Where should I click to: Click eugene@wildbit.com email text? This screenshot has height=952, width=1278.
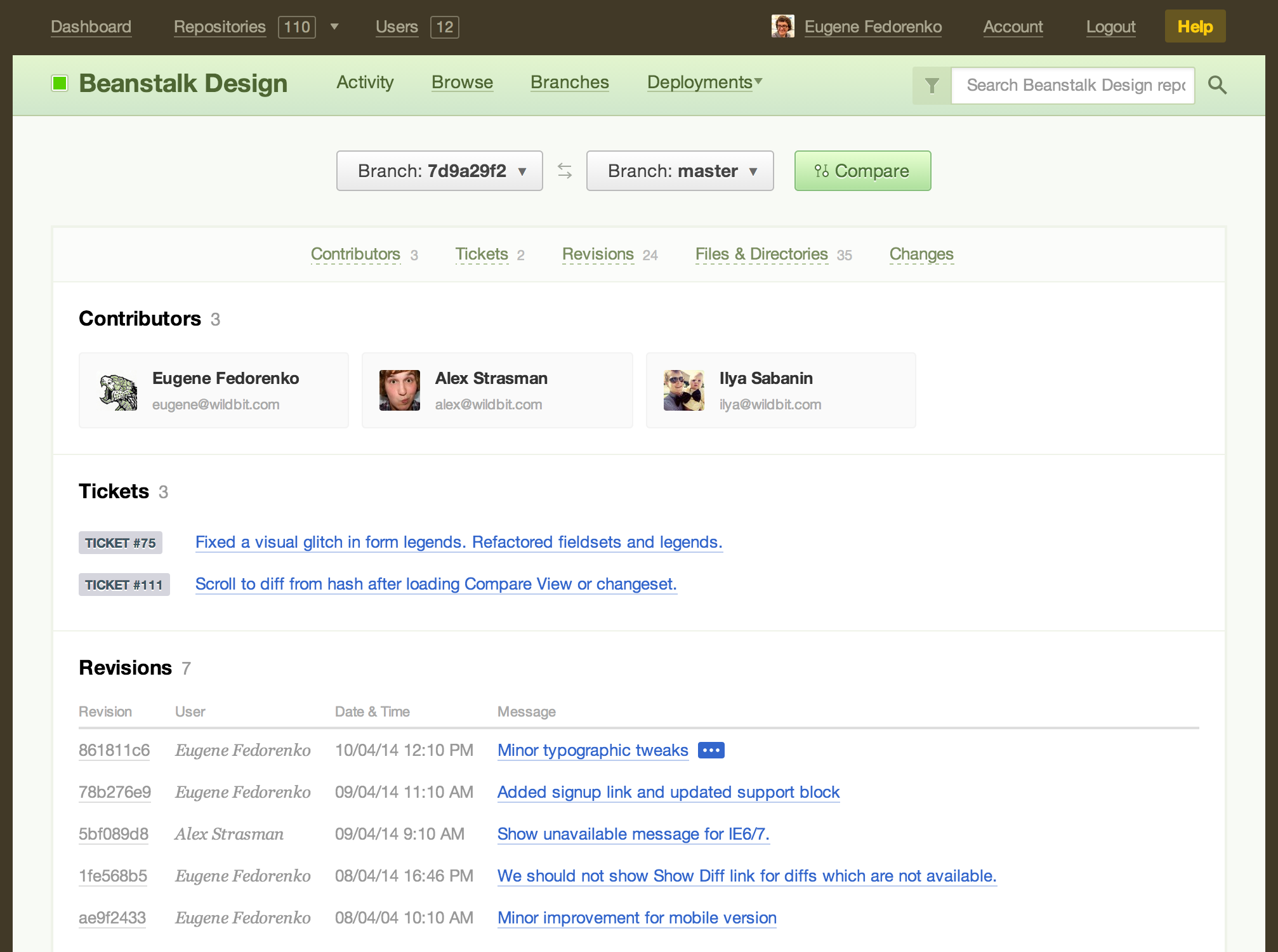[216, 404]
